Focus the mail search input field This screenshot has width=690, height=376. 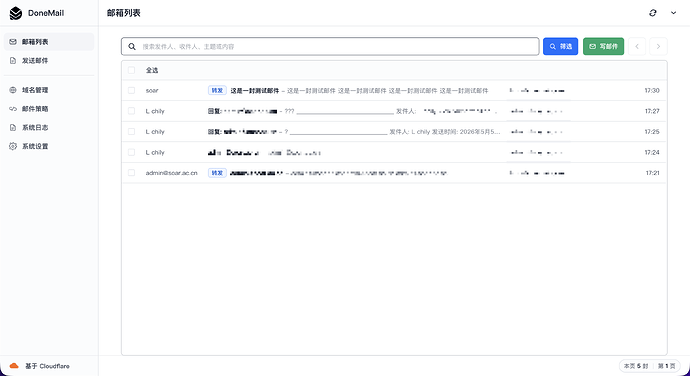coord(330,46)
